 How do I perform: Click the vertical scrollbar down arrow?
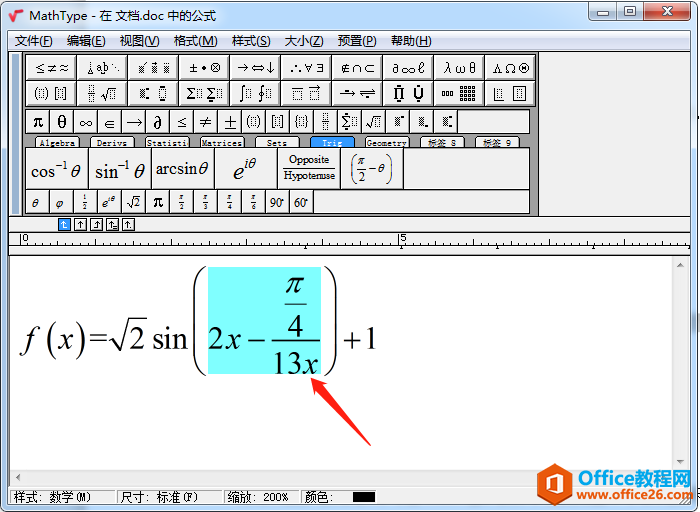coord(680,462)
